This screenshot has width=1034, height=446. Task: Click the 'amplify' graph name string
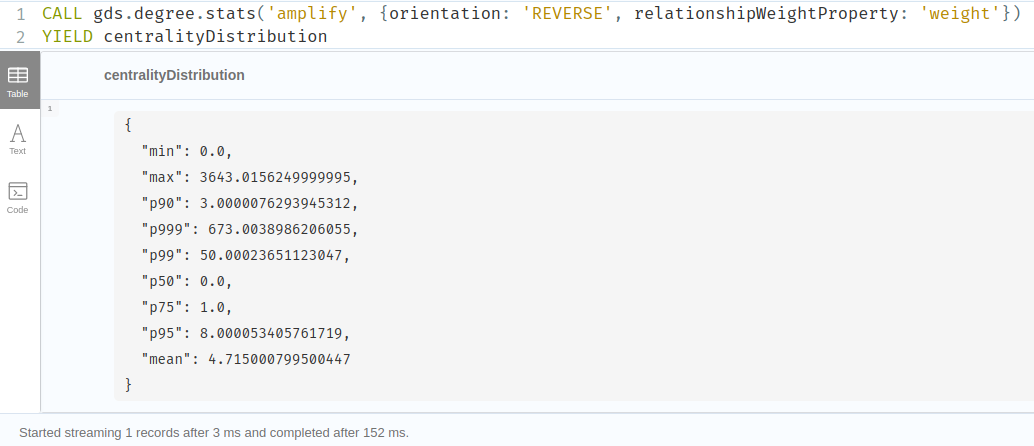click(307, 13)
